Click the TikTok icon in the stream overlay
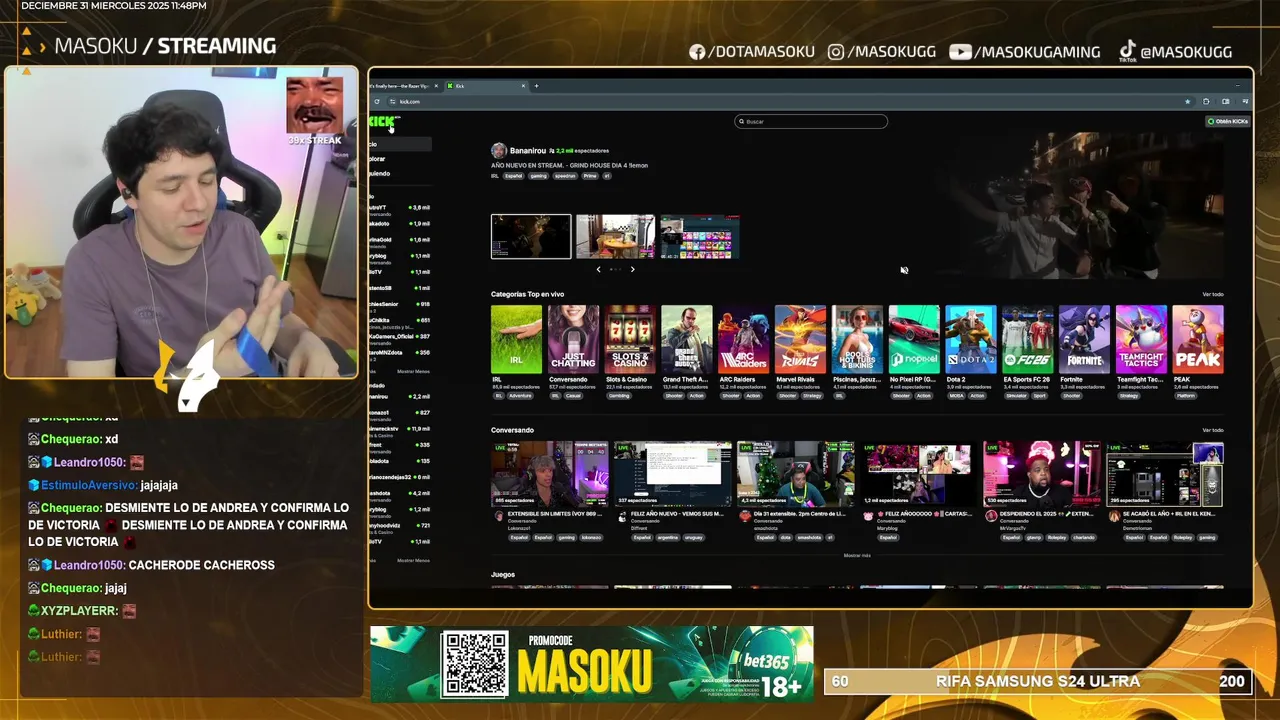Image resolution: width=1280 pixels, height=720 pixels. (x=1126, y=50)
